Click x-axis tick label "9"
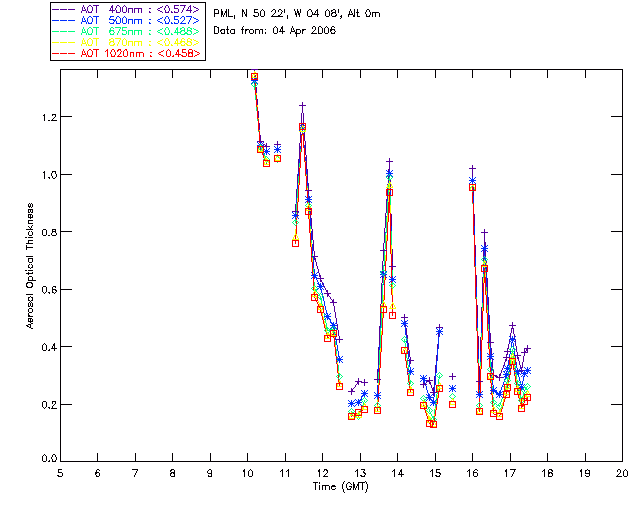 click(x=210, y=473)
